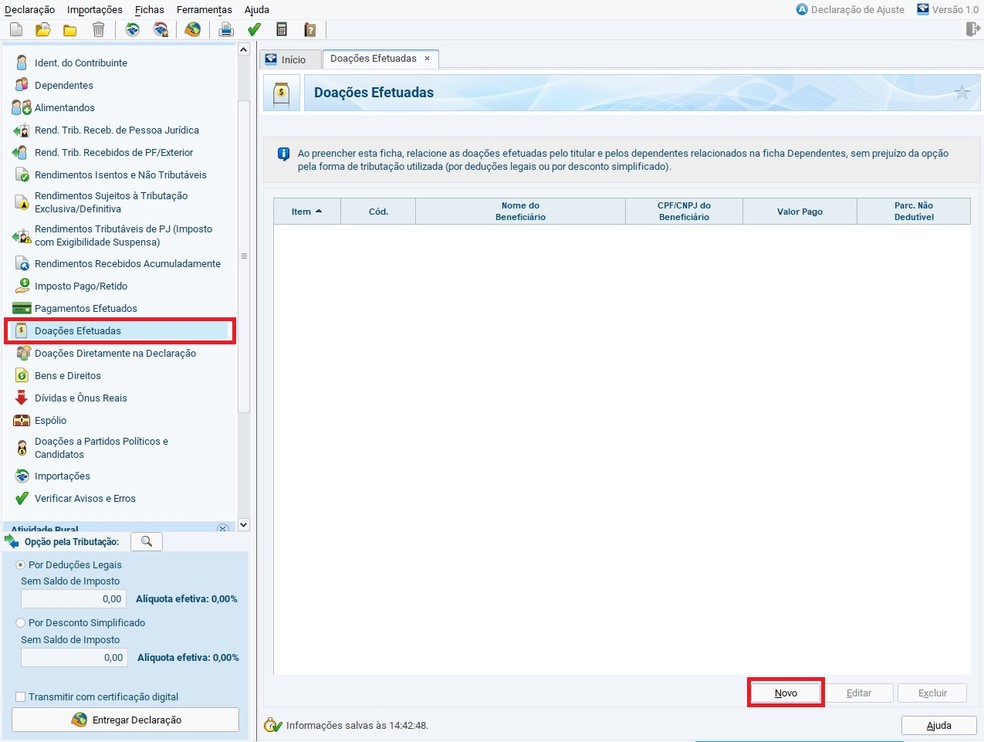This screenshot has height=742, width=984.
Task: Click the printer icon in toolbar
Action: click(x=226, y=30)
